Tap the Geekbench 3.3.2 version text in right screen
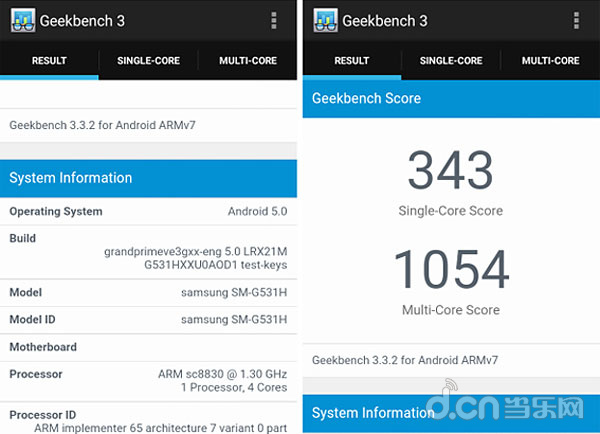The image size is (600, 434). click(405, 360)
